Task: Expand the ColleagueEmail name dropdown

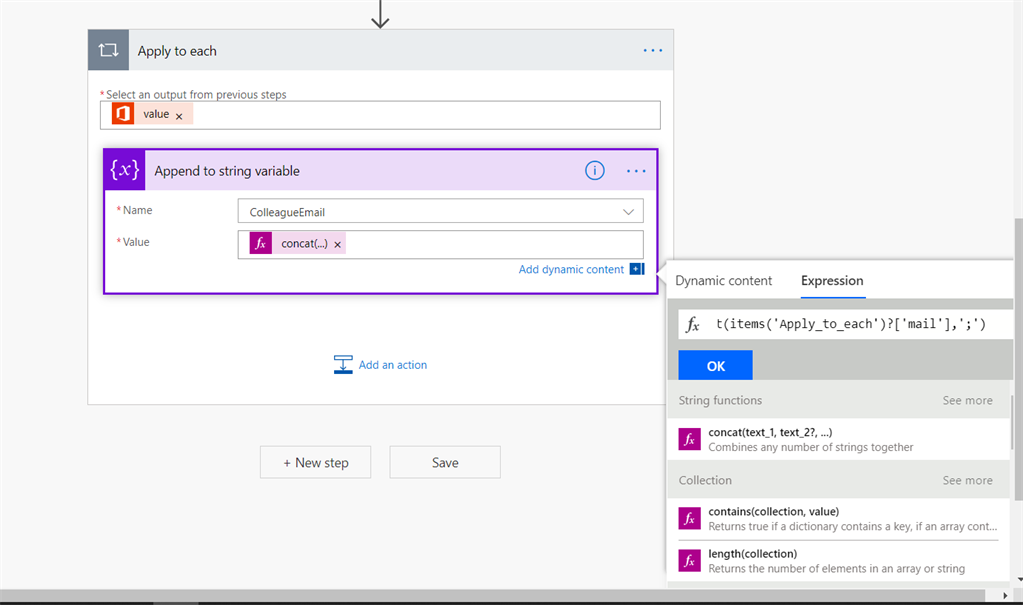Action: click(628, 212)
